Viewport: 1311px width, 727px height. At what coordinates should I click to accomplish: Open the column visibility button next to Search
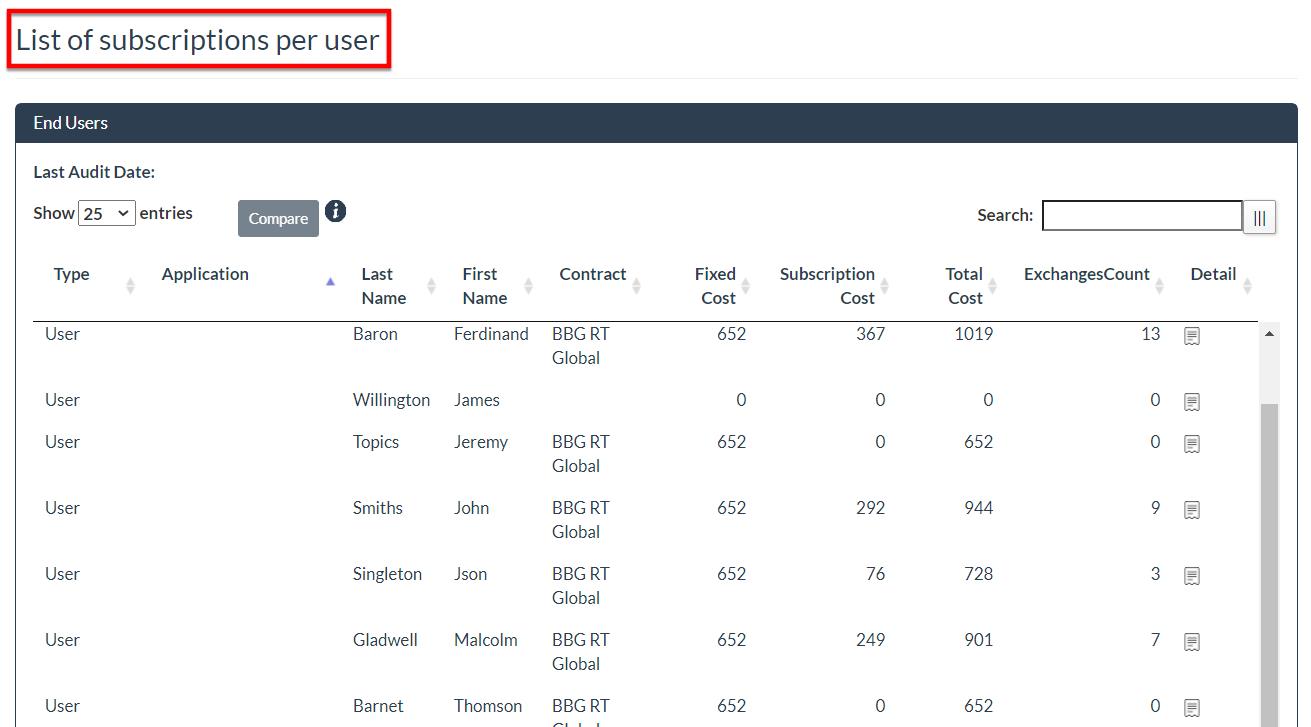(x=1259, y=217)
